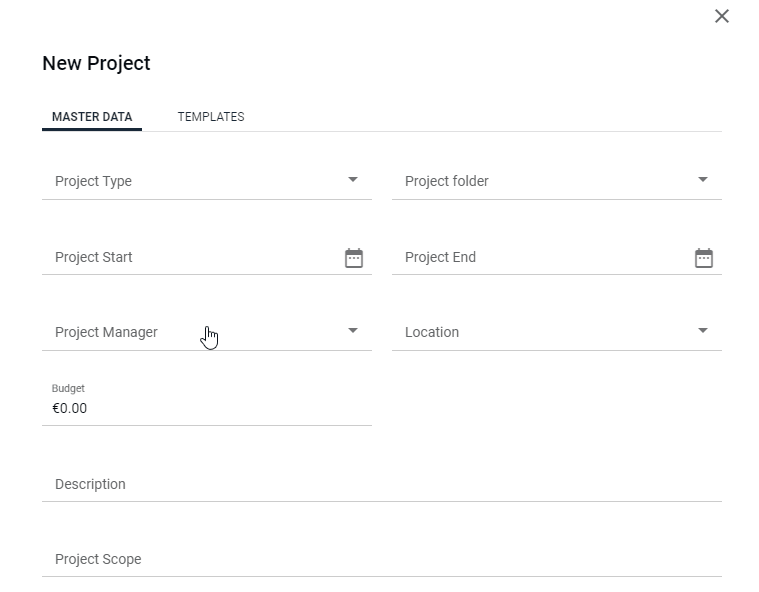Click the Project Start date field
The image size is (759, 592).
tap(194, 257)
